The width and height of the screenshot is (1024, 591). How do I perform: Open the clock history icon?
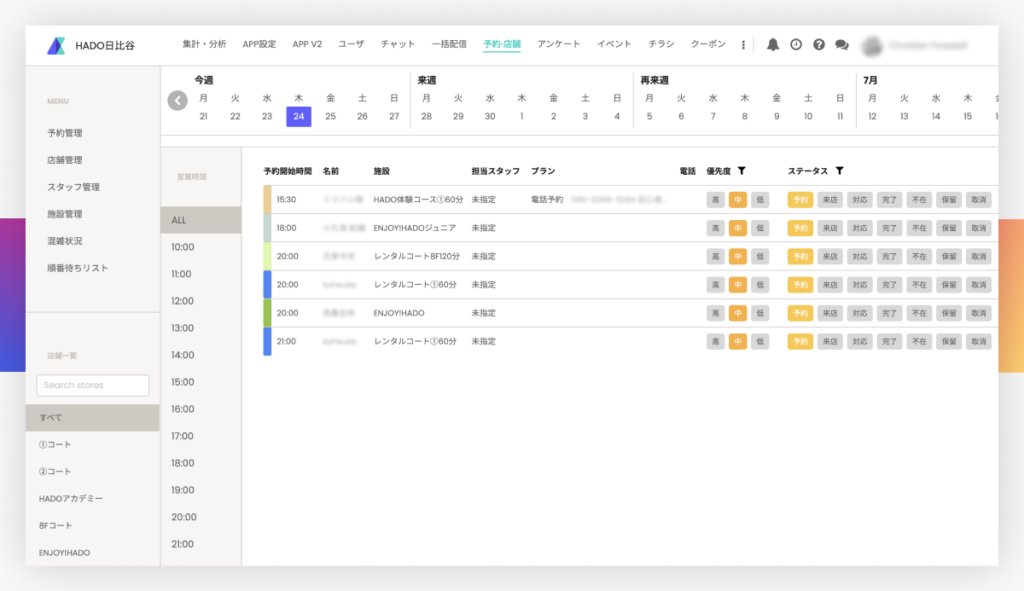[796, 45]
